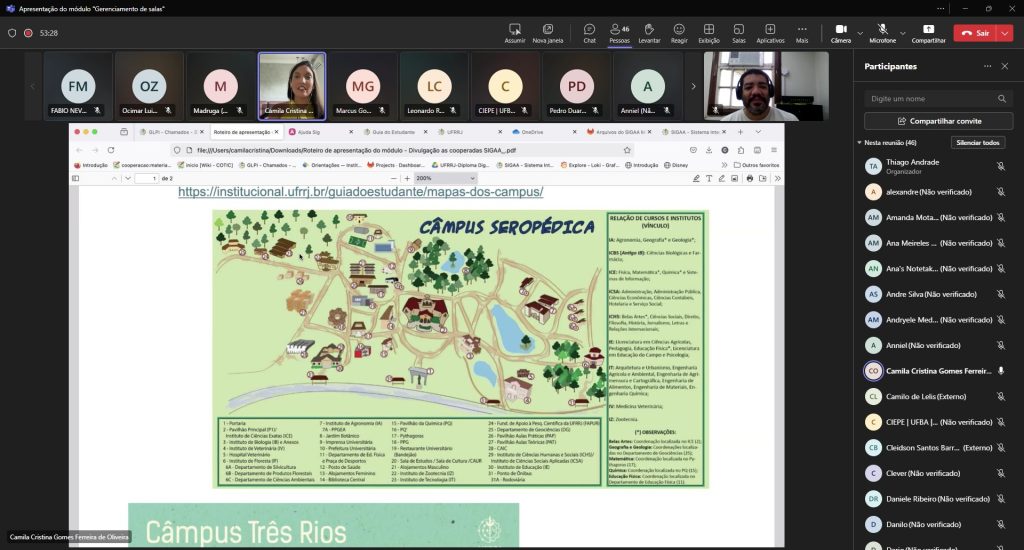Click the Digite um nome search field

coord(938,99)
